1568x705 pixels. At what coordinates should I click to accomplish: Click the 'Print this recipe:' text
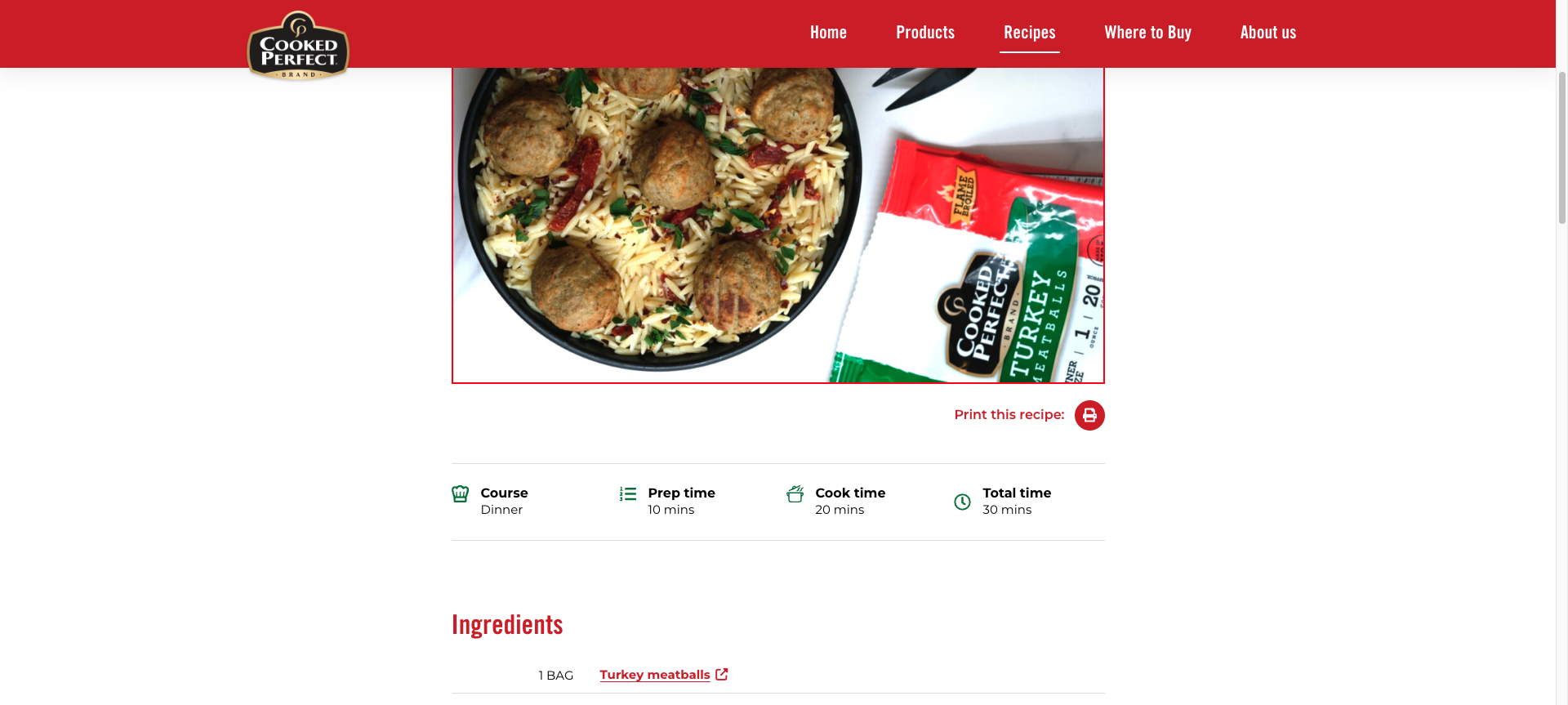pos(1009,415)
